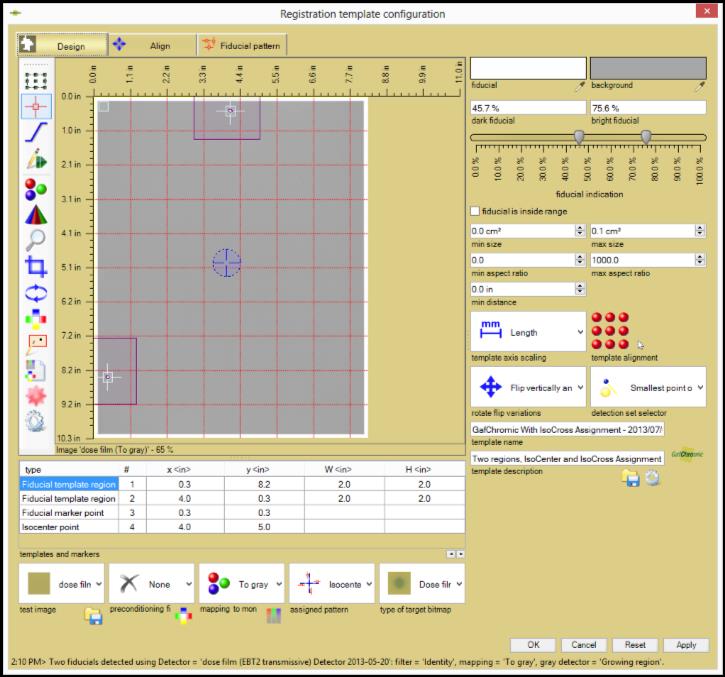Open the test image dropdown
Image resolution: width=725 pixels, height=677 pixels.
61,584
